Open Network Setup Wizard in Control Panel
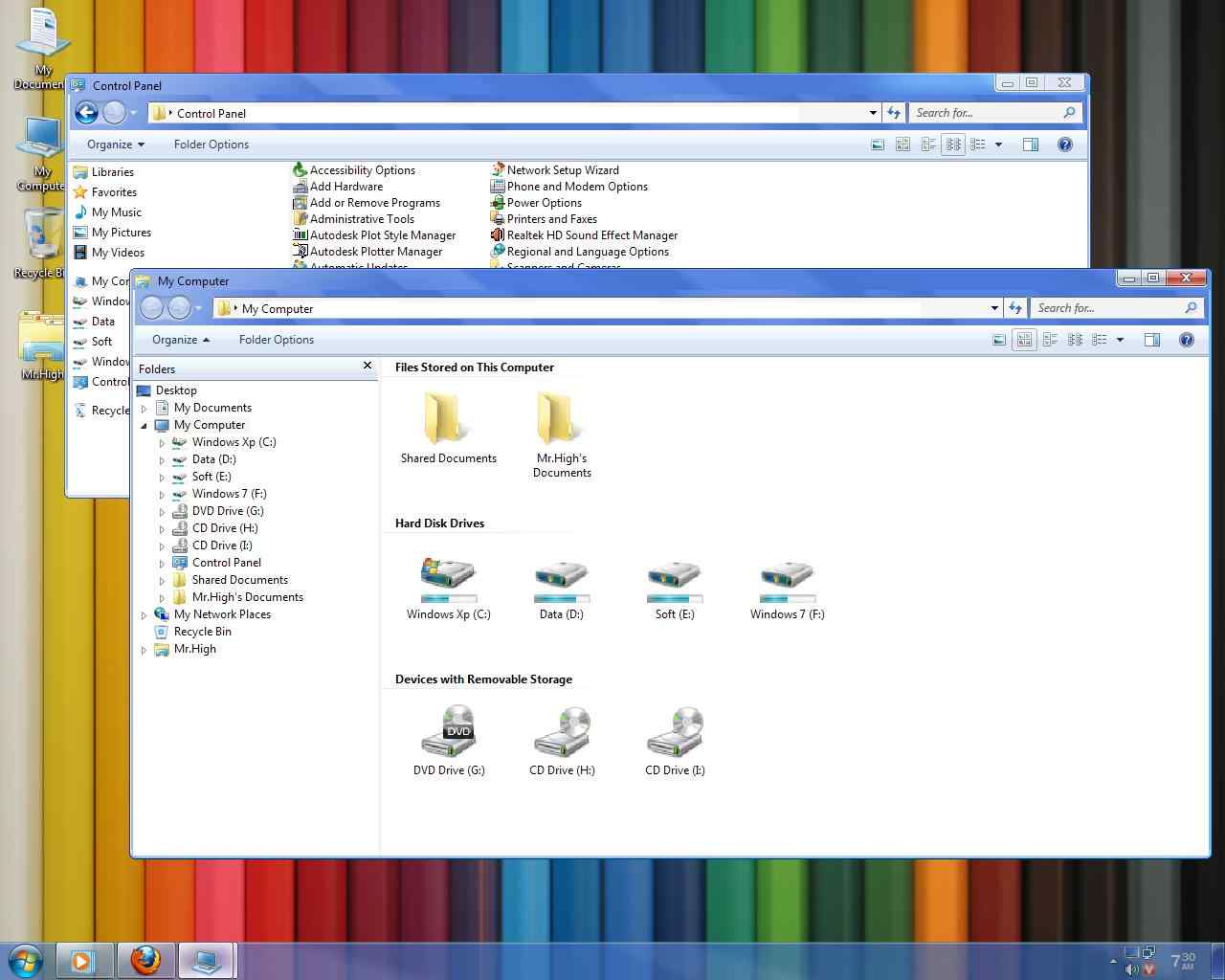 [554, 170]
